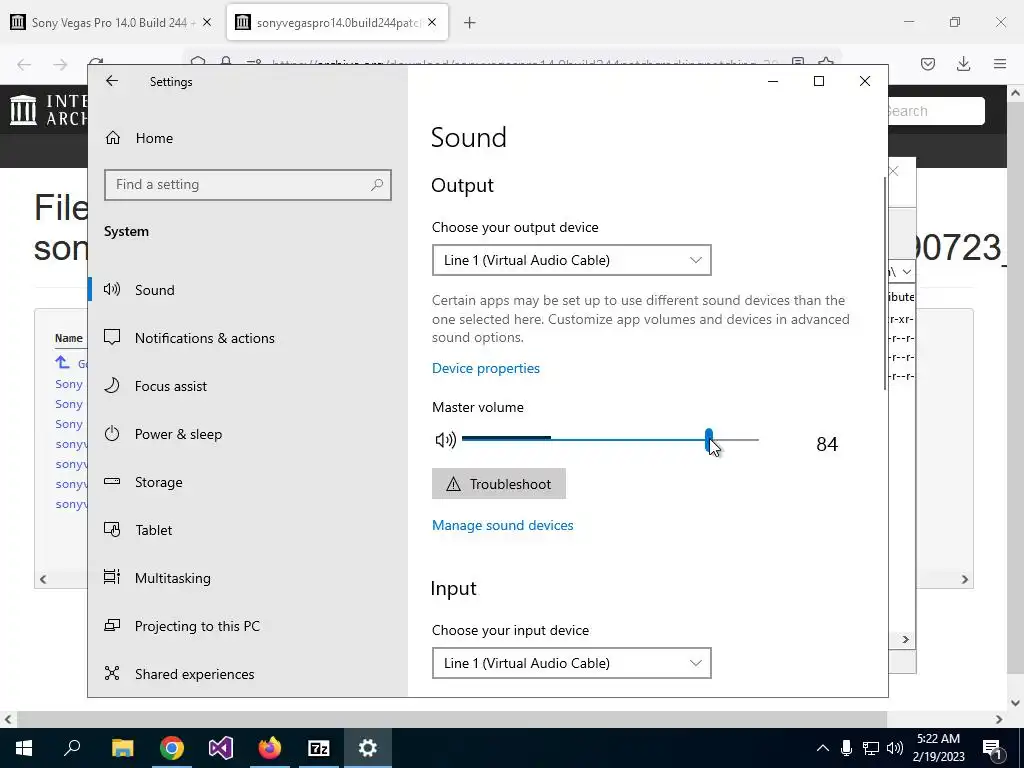
Task: Focus the Find a setting search box
Action: click(x=248, y=185)
